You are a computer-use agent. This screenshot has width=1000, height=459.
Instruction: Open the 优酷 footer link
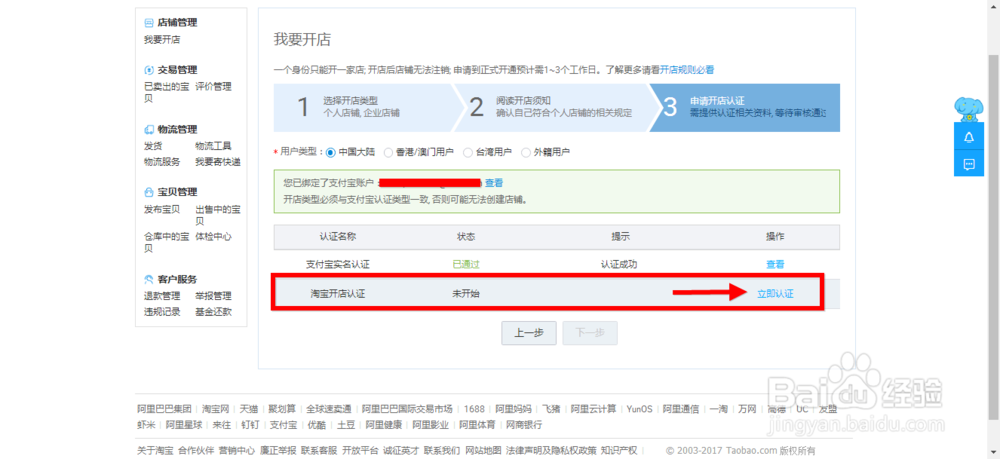316,425
